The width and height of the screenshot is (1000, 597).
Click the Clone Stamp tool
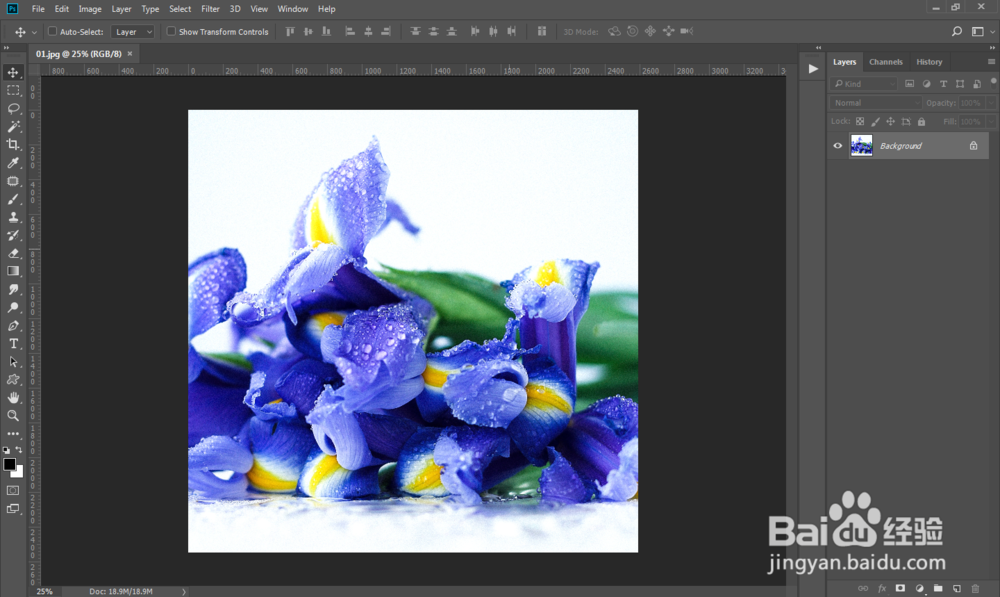14,217
